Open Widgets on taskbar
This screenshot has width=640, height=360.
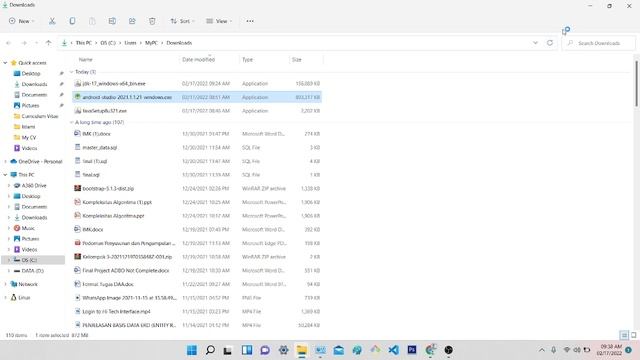coord(247,350)
